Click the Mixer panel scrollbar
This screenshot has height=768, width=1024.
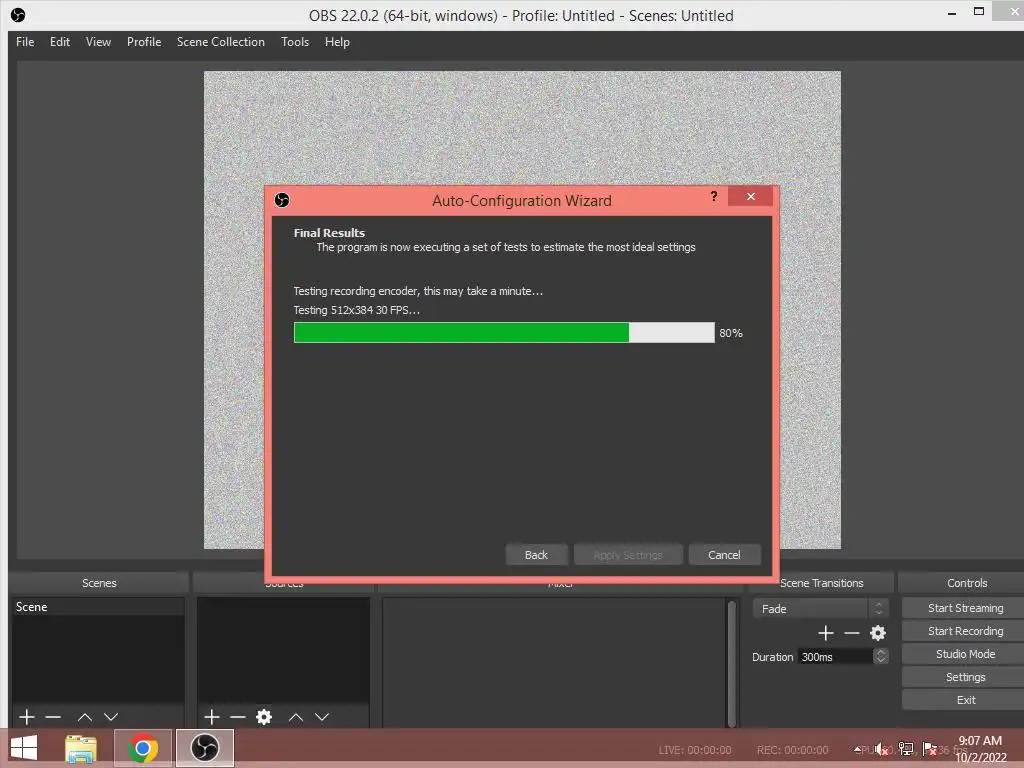tap(731, 663)
